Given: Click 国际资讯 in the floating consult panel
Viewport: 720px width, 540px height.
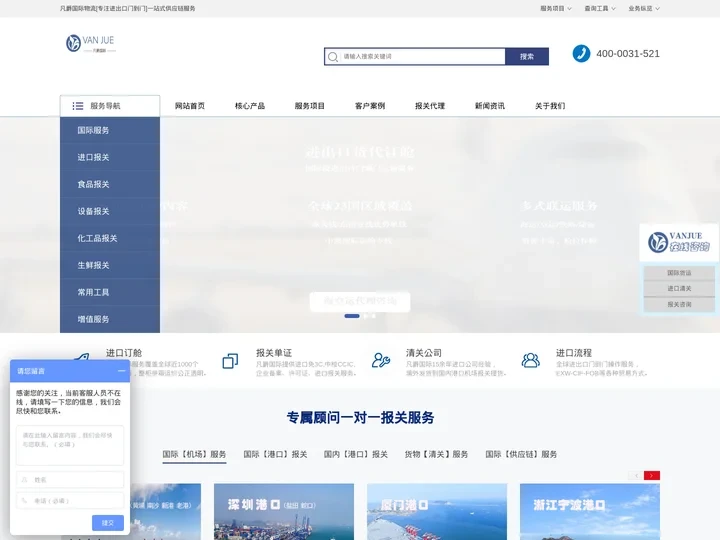Looking at the screenshot, I should pyautogui.click(x=679, y=273).
